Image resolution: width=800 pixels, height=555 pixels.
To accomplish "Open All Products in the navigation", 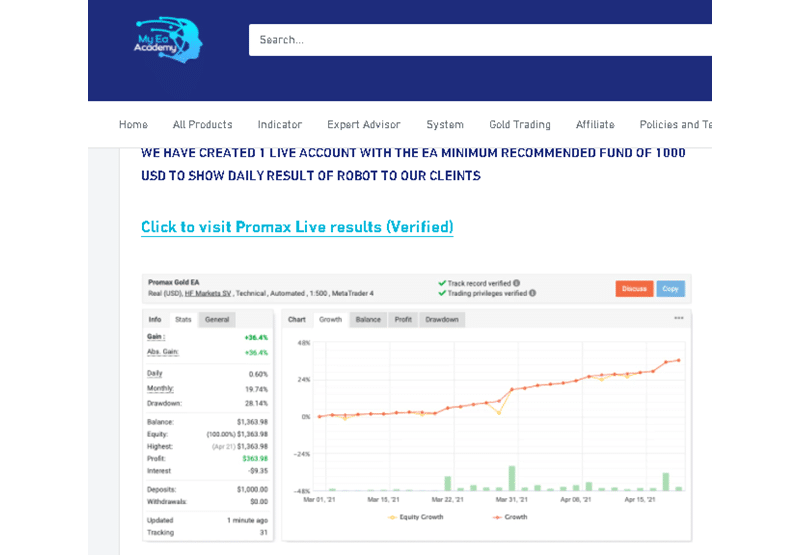I will (203, 124).
